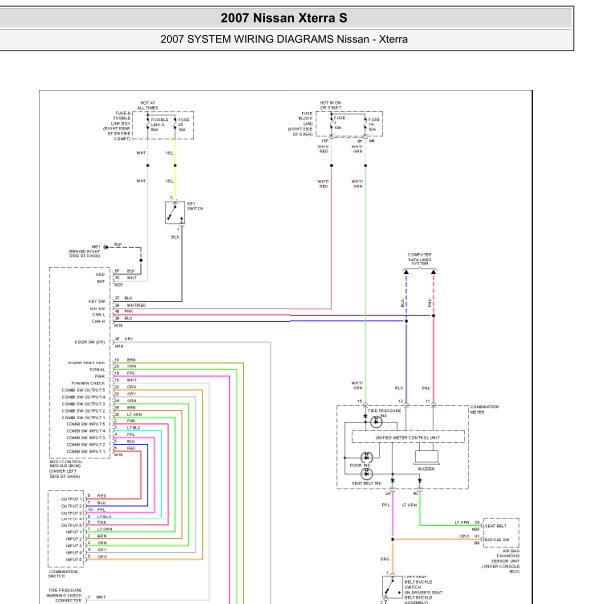The image size is (600, 604).
Task: Click the 'UNIFIED METER CONTROL UNIT' box
Action: [408, 437]
